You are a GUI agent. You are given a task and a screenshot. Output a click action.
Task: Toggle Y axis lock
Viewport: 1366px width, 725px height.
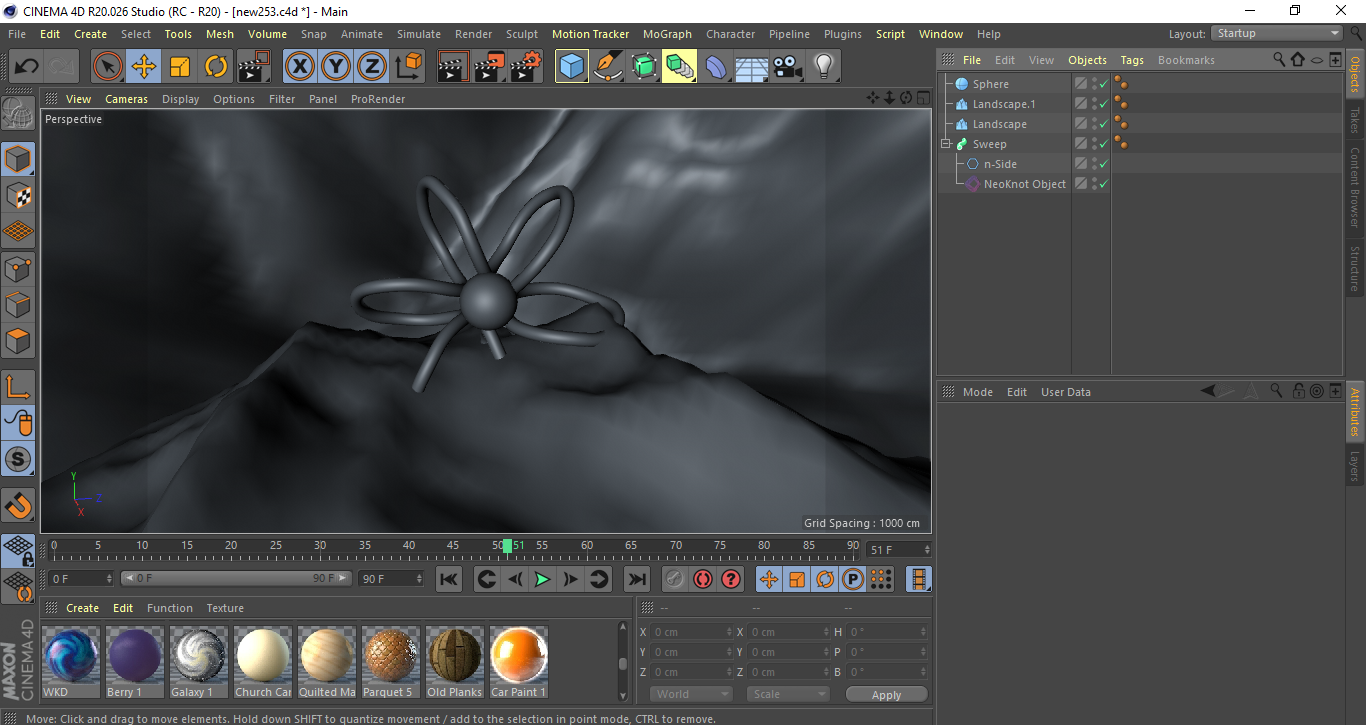336,67
